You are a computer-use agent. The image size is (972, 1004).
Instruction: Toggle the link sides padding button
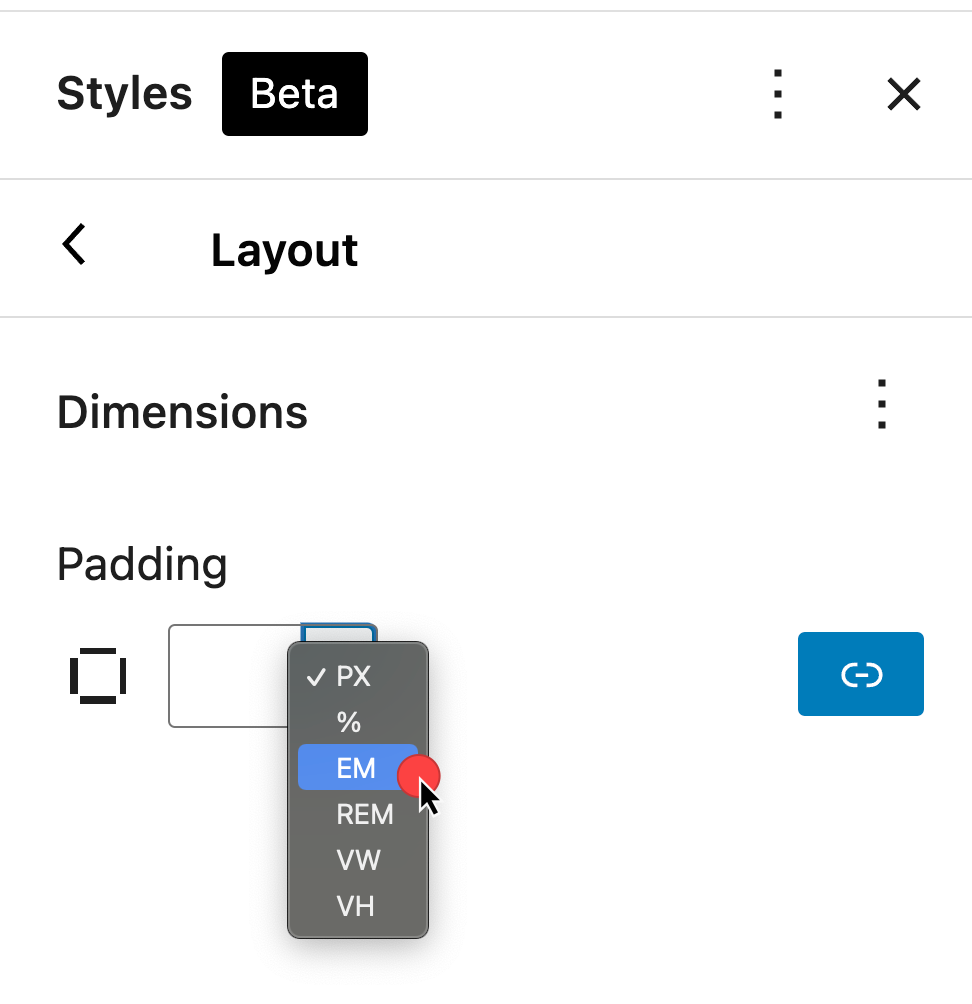(x=860, y=675)
